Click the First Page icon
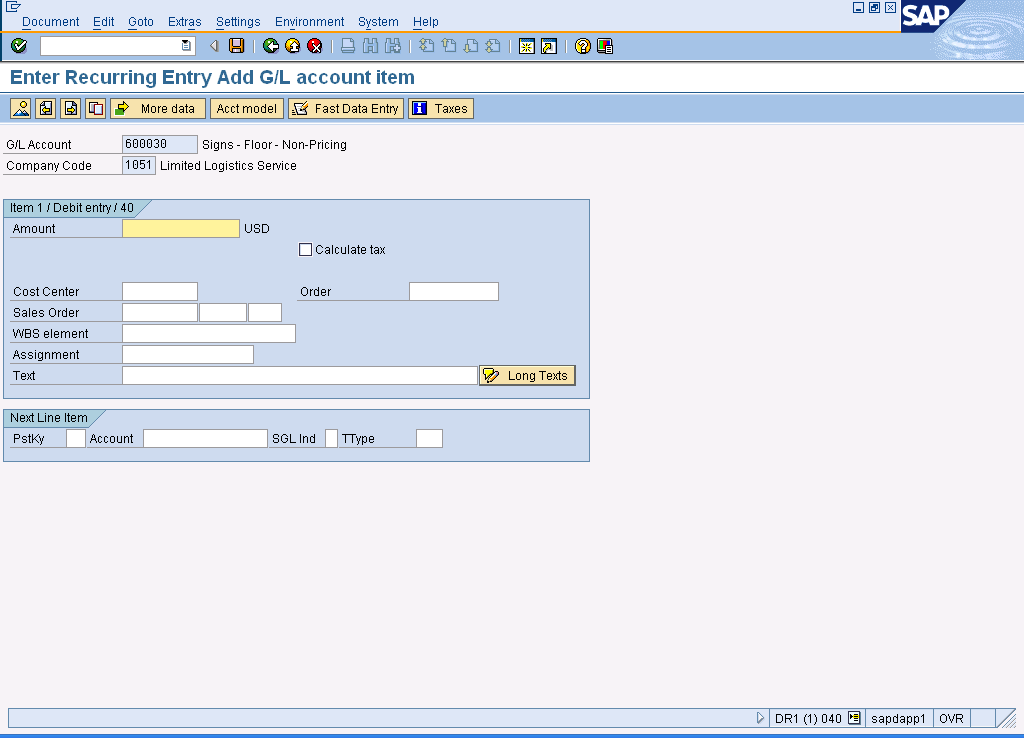Image resolution: width=1024 pixels, height=738 pixels. coord(426,46)
